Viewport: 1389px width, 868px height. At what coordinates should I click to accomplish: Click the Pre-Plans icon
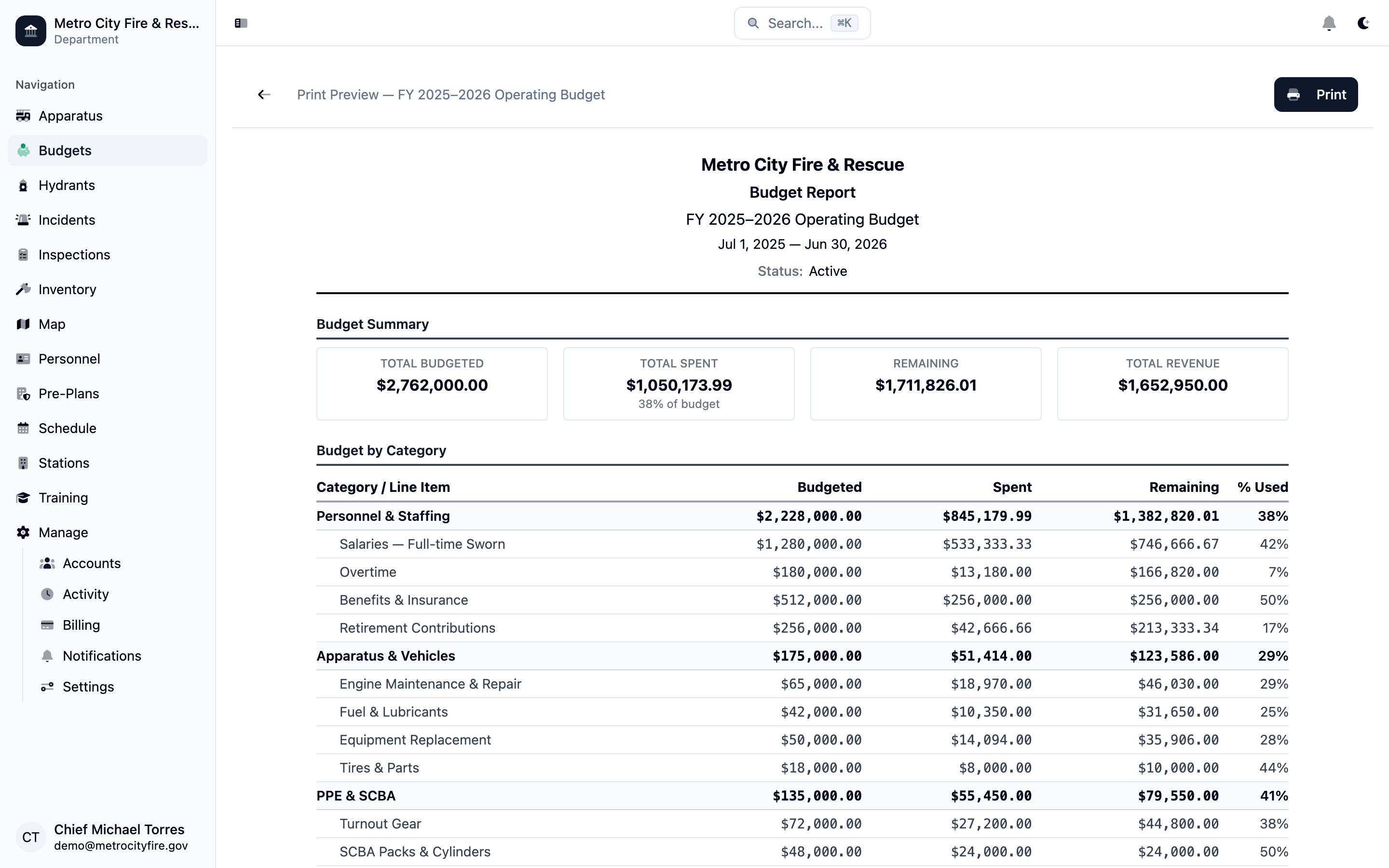tap(24, 393)
